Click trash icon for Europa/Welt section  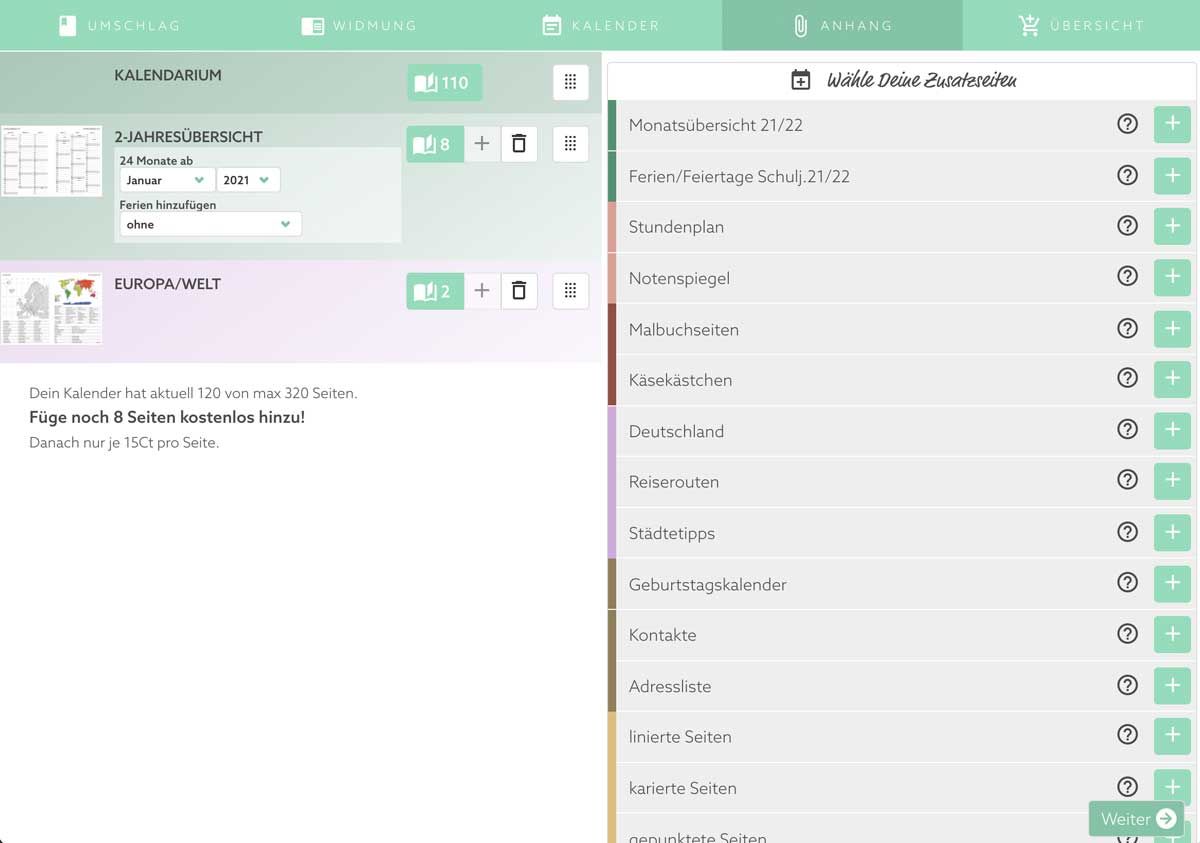tap(519, 291)
